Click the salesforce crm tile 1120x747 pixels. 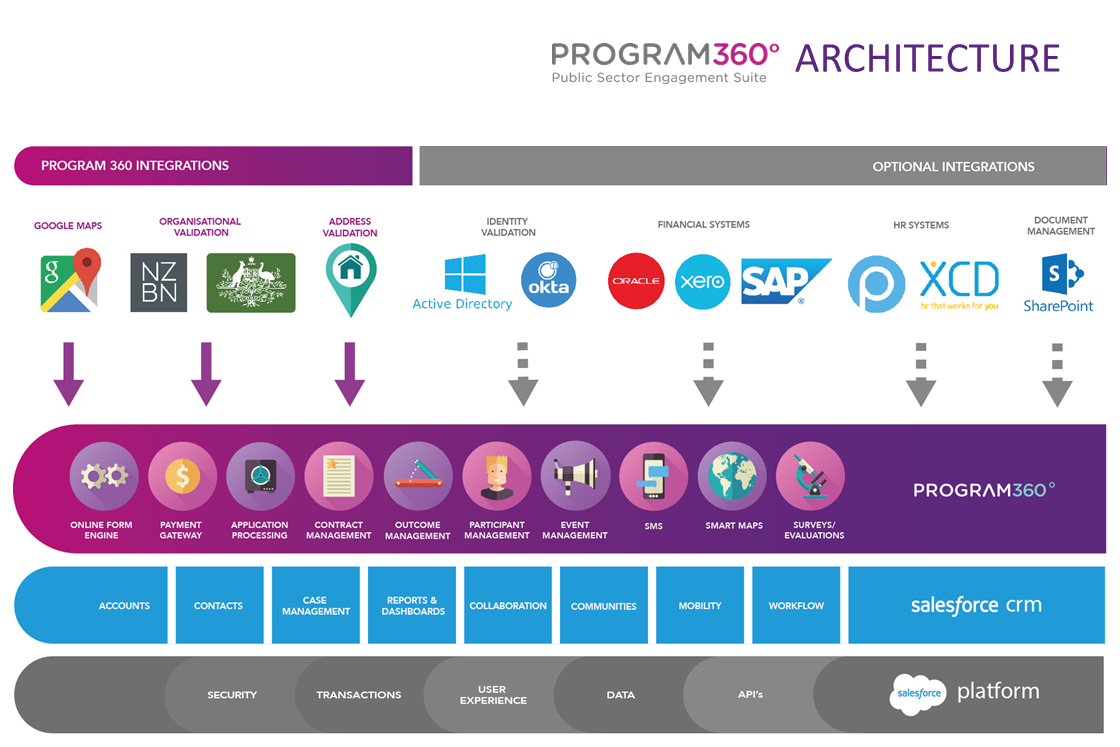pos(976,606)
